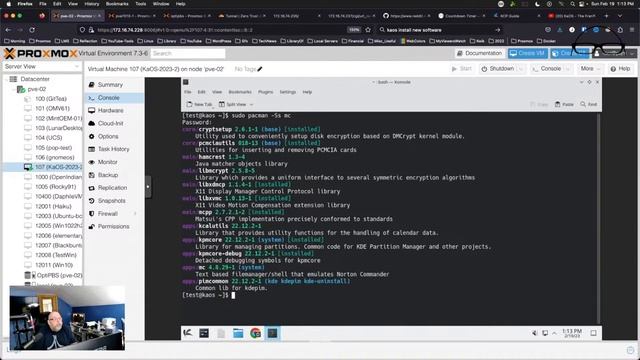Viewport: 640px width, 360px height.
Task: Select VM 12008 (TestWin)
Action: click(x=56, y=255)
